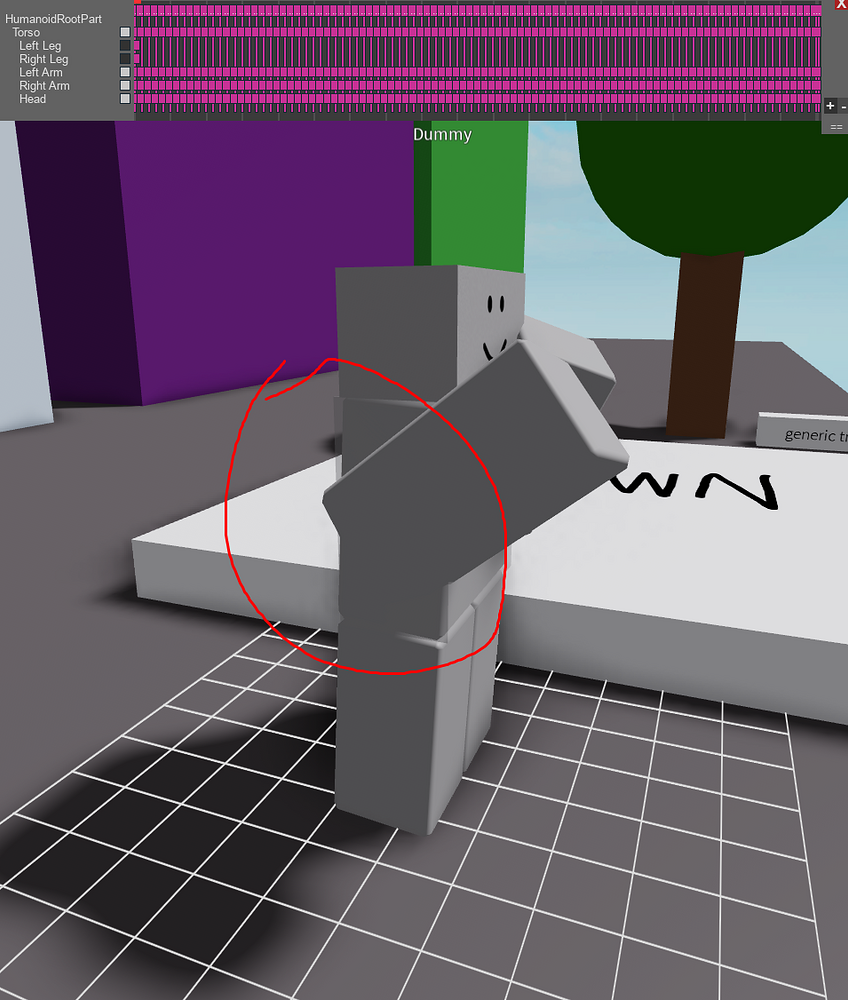Select the HumanoidRootPart track label
The width and height of the screenshot is (848, 1000).
(55, 17)
